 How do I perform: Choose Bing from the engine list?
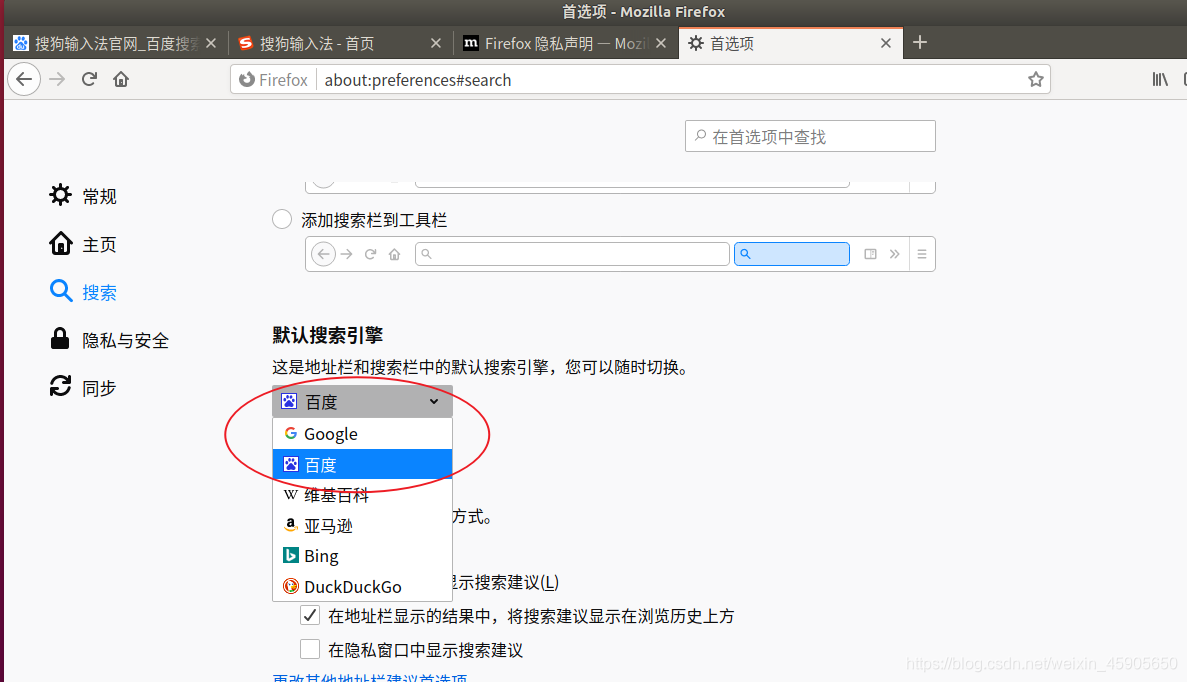[x=363, y=556]
